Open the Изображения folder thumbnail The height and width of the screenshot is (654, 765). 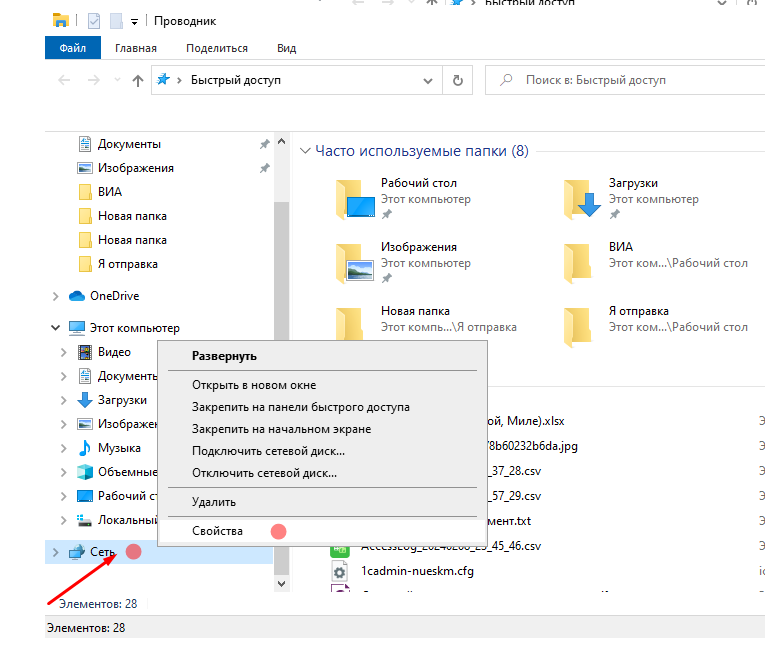[354, 262]
